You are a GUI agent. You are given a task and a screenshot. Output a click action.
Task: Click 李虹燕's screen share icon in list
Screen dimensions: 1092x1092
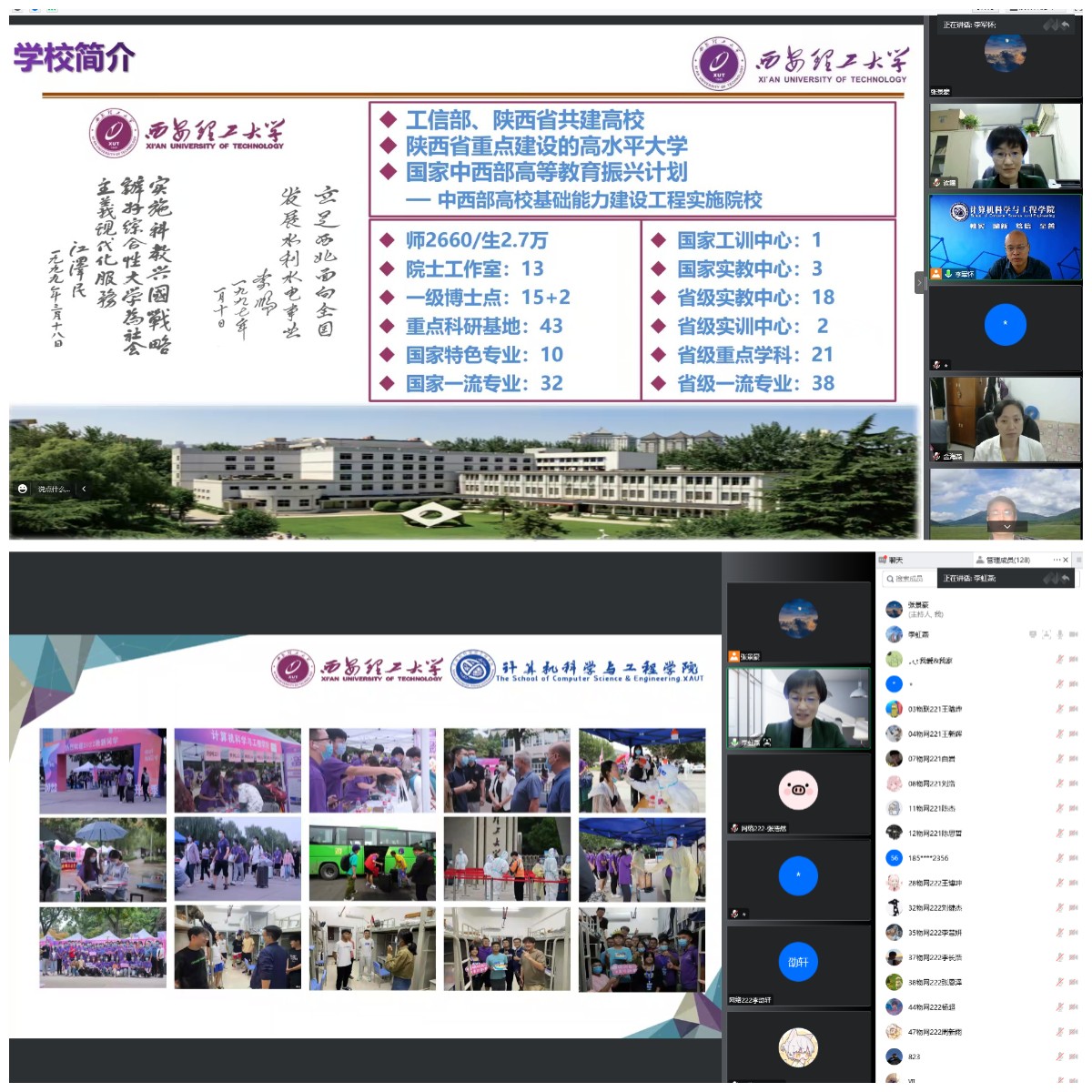click(1033, 634)
